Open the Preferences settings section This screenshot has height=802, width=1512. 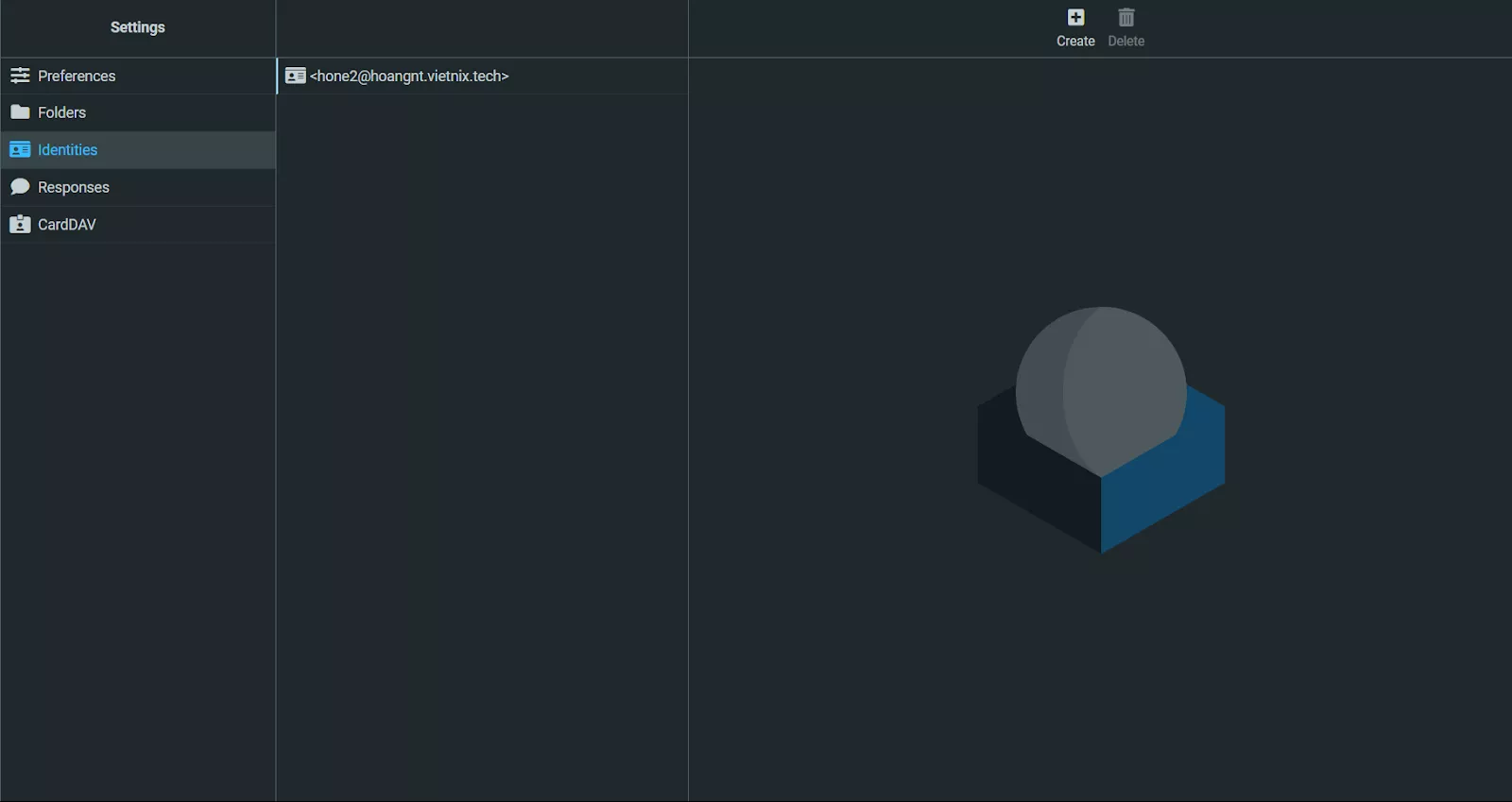click(x=77, y=76)
